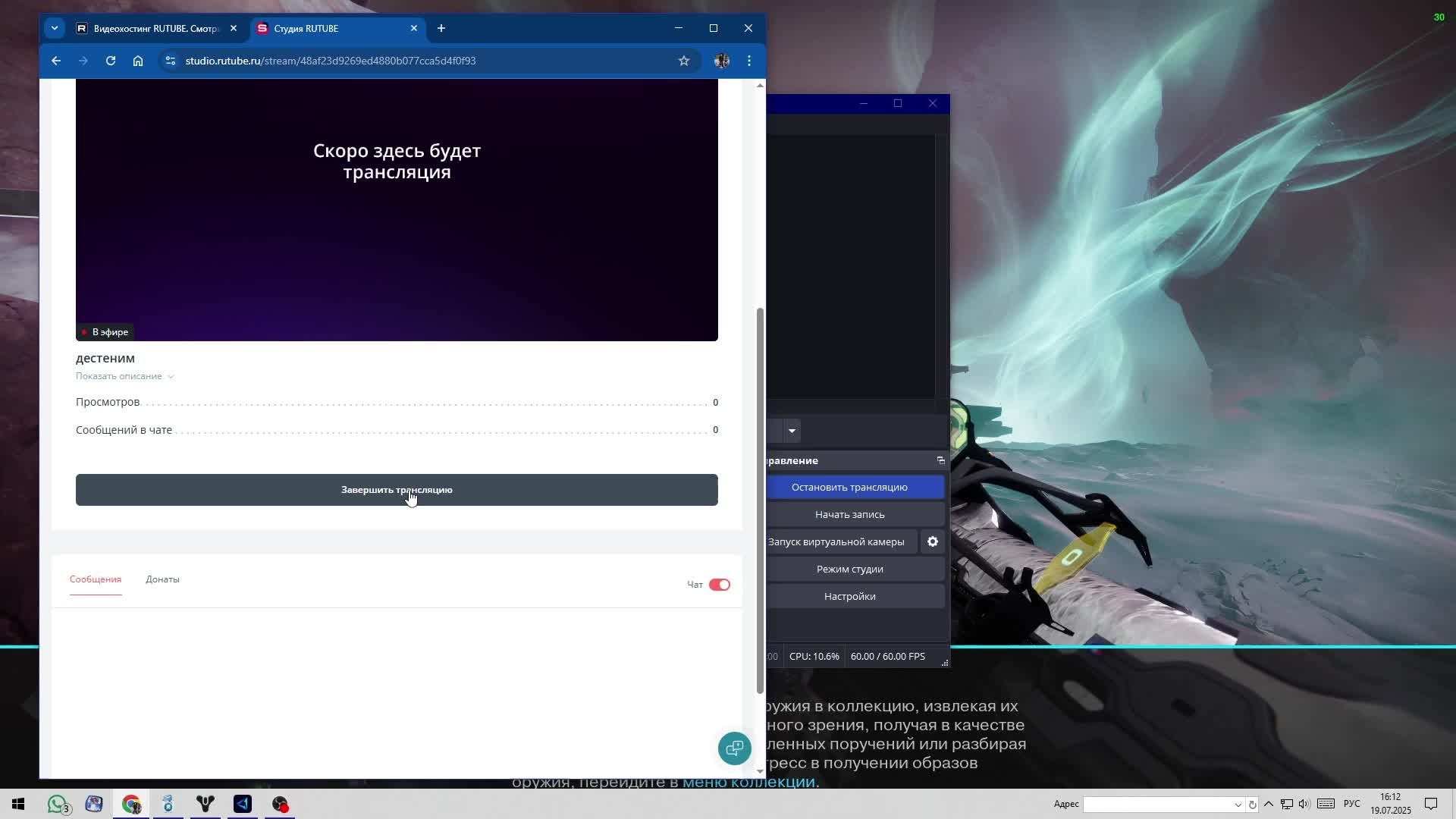Open the Chrome profile avatar
Screen dimensions: 1456x819
pos(722,61)
